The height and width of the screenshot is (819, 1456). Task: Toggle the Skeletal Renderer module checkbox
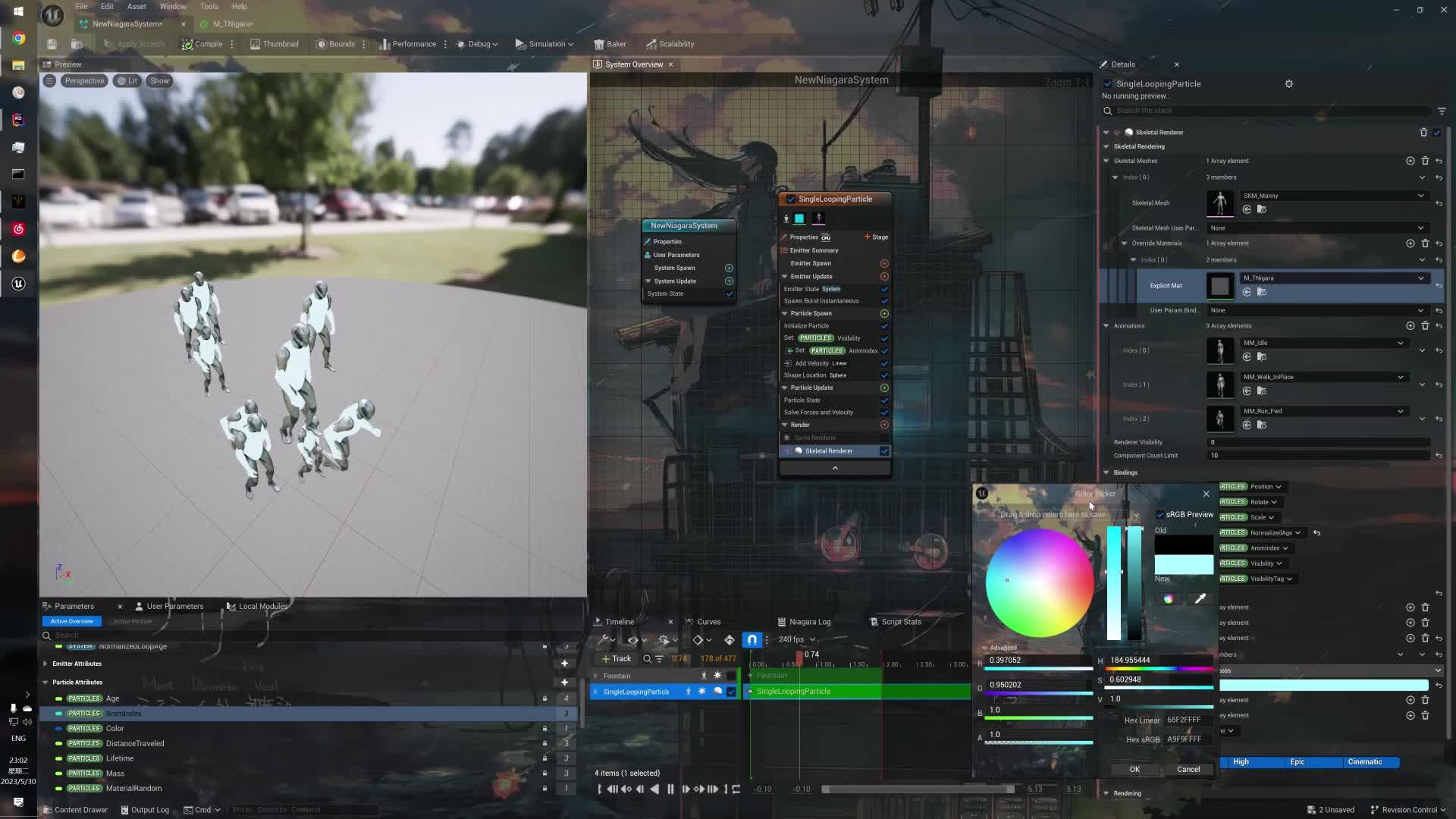(885, 450)
